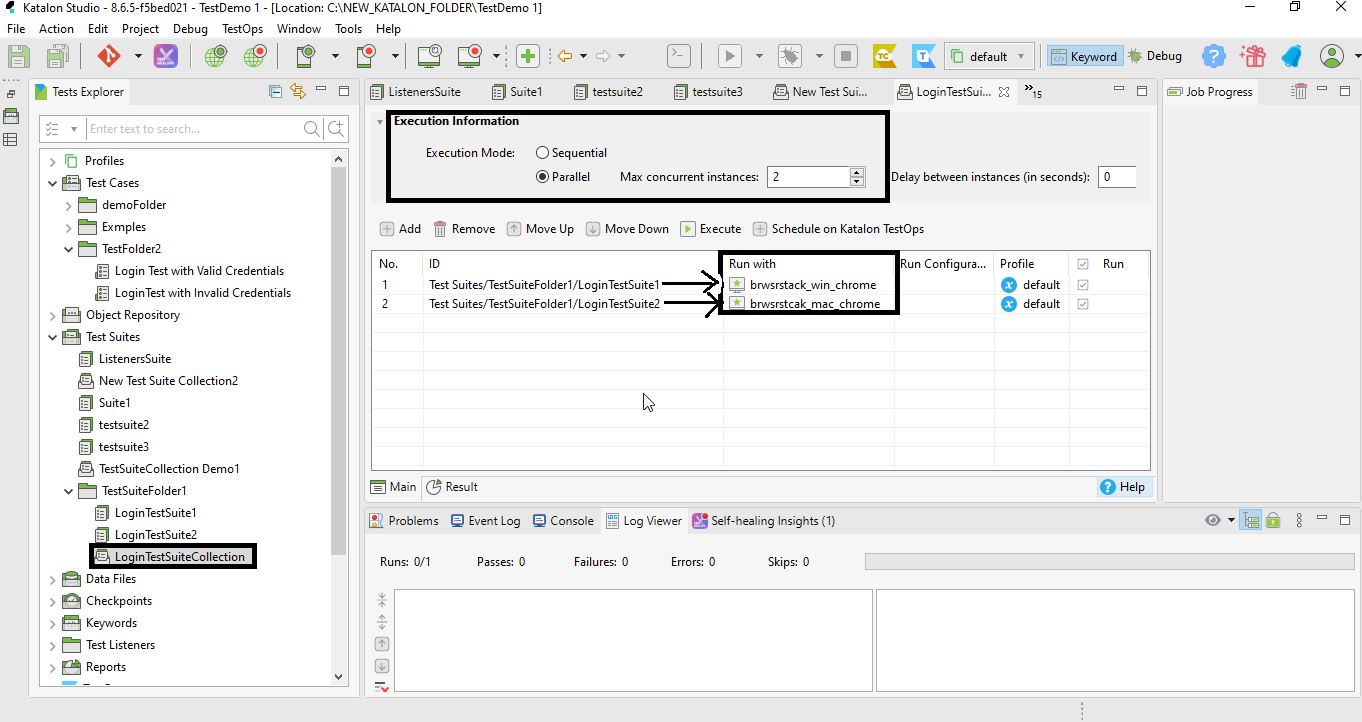This screenshot has height=722, width=1362.
Task: Click the Run play icon
Action: 731,56
